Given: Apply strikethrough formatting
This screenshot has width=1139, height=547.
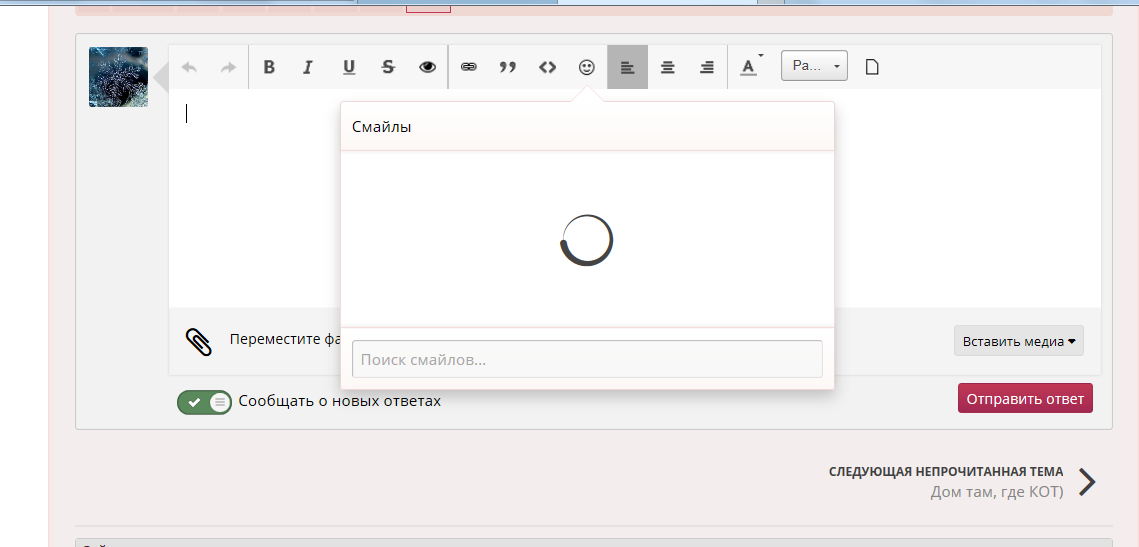Looking at the screenshot, I should point(388,67).
